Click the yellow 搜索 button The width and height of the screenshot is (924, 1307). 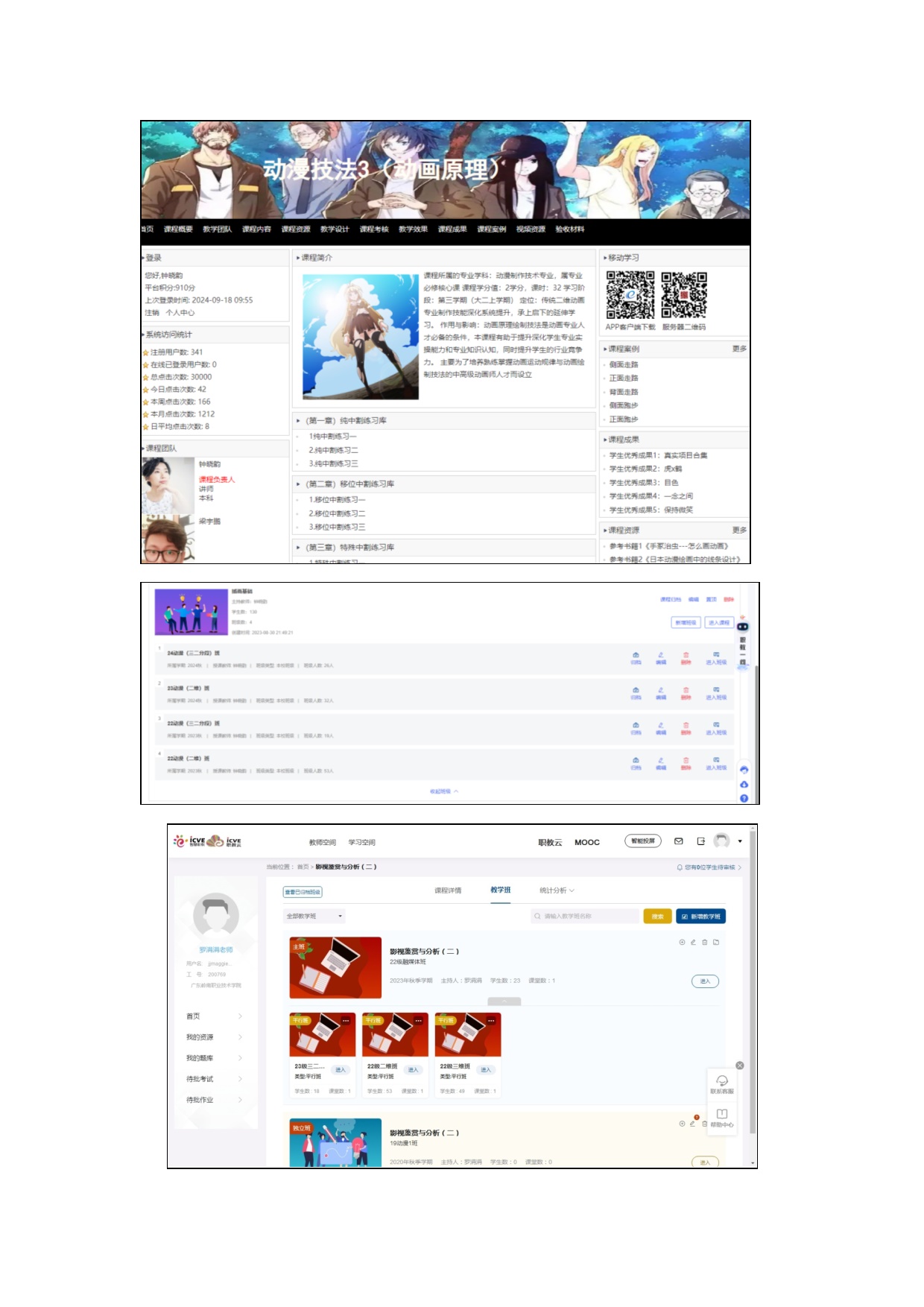657,917
